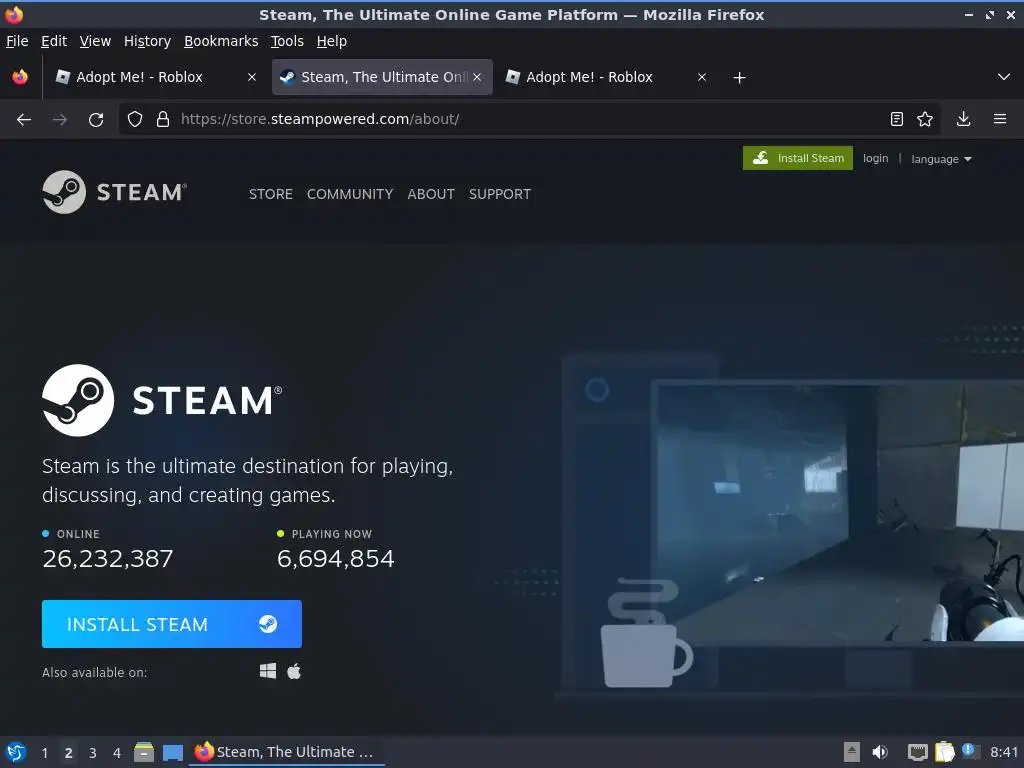Open the clipboard manager tray icon
Viewport: 1024px width, 768px height.
945,752
